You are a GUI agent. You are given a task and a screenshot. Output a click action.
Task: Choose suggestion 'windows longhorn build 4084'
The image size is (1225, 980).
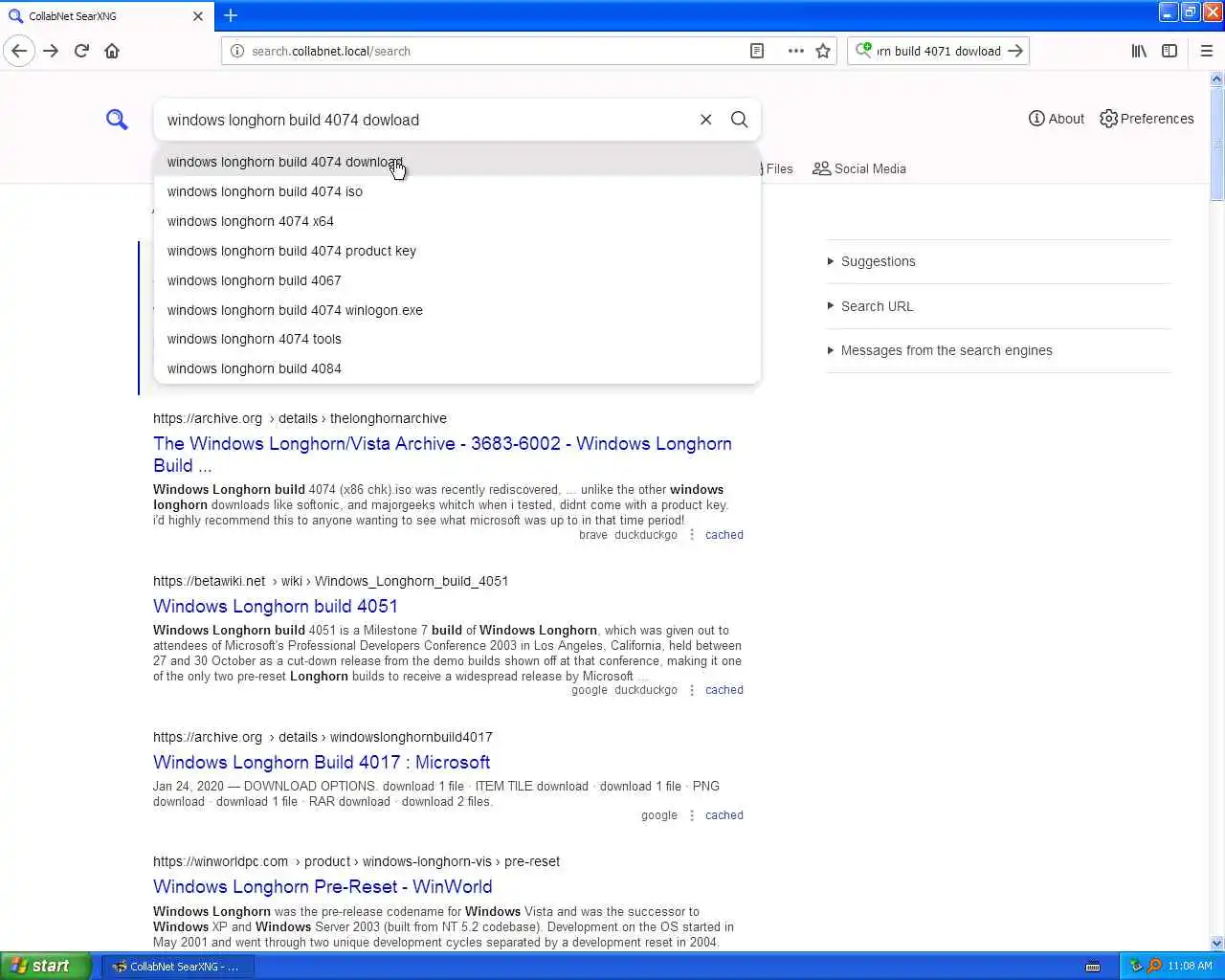point(457,368)
